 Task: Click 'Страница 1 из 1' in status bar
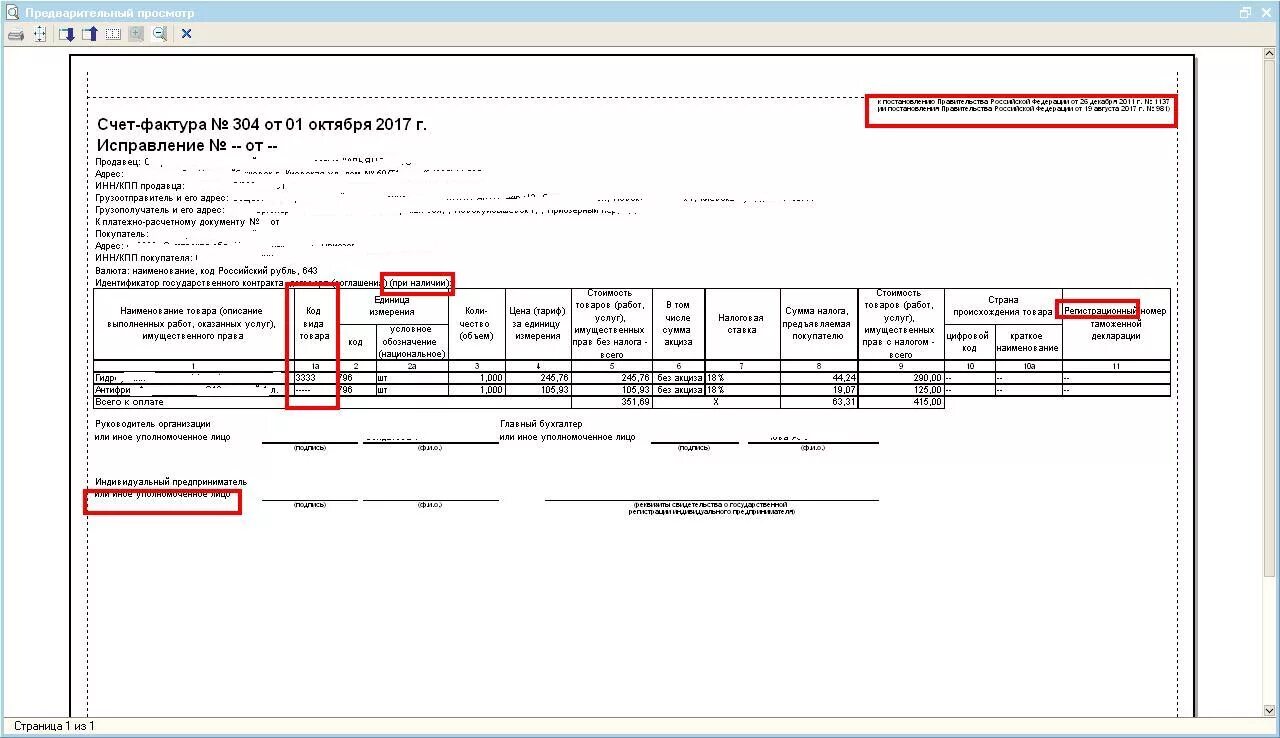pos(54,726)
